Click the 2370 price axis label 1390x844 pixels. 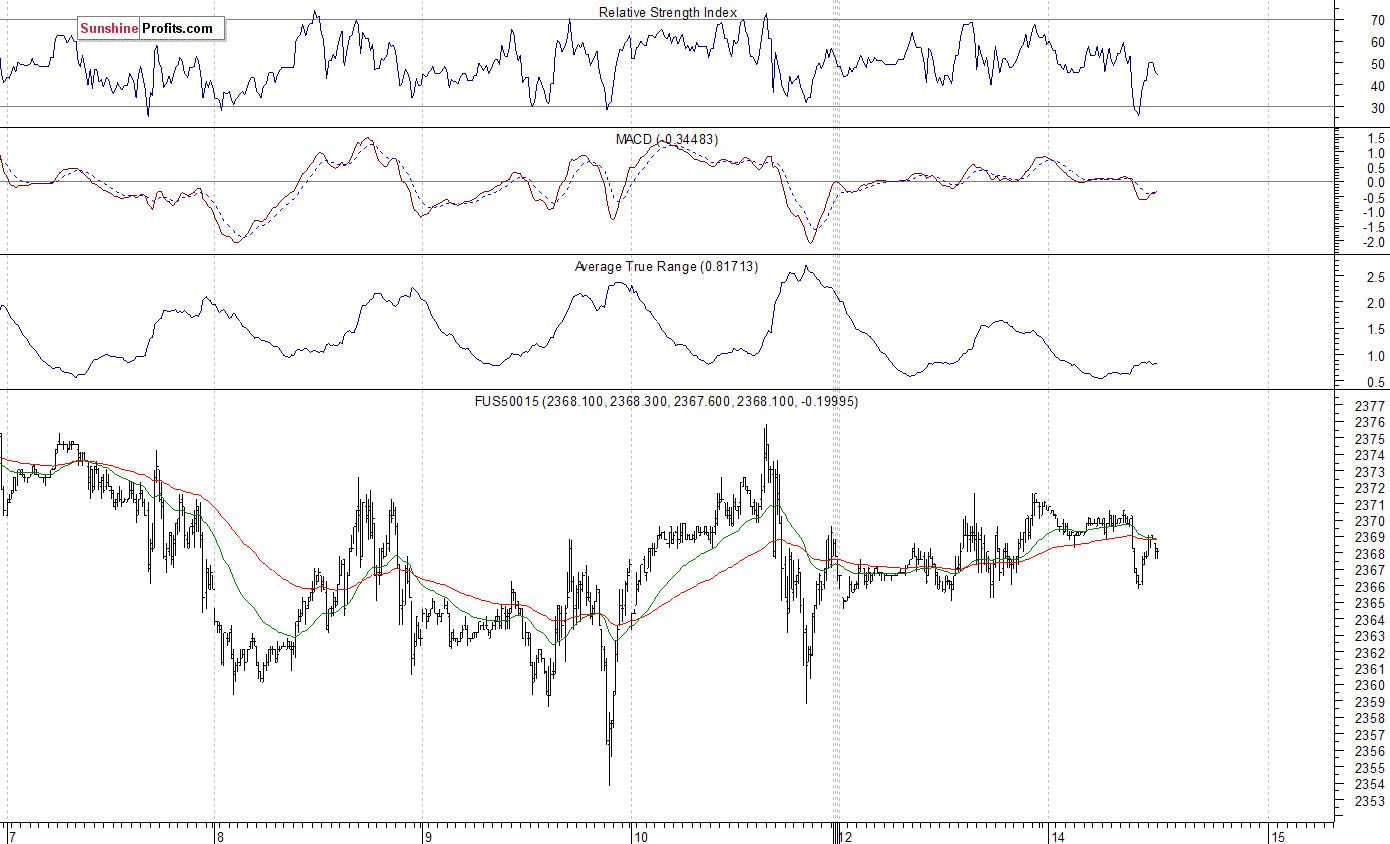[x=1369, y=521]
